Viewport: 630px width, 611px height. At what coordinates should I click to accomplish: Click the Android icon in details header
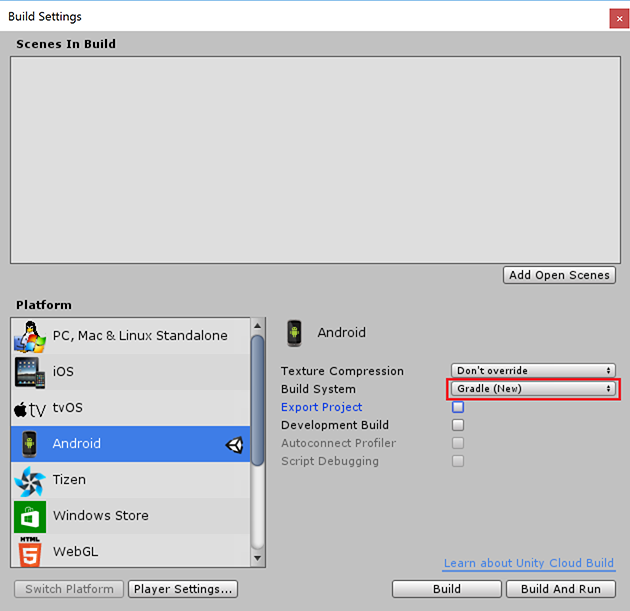point(294,332)
